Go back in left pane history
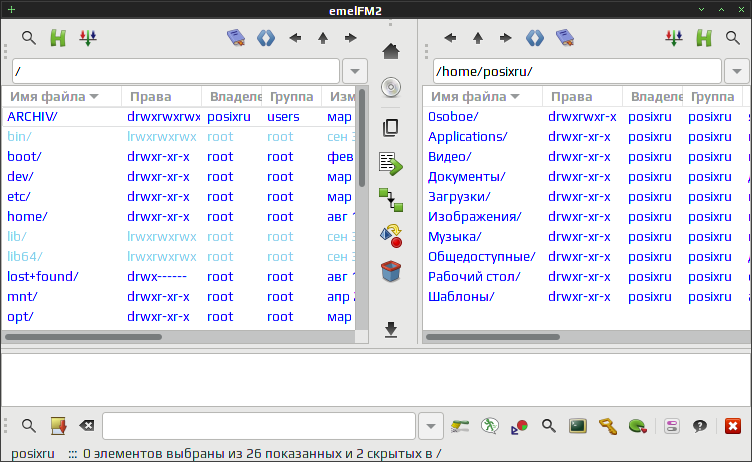 click(295, 38)
